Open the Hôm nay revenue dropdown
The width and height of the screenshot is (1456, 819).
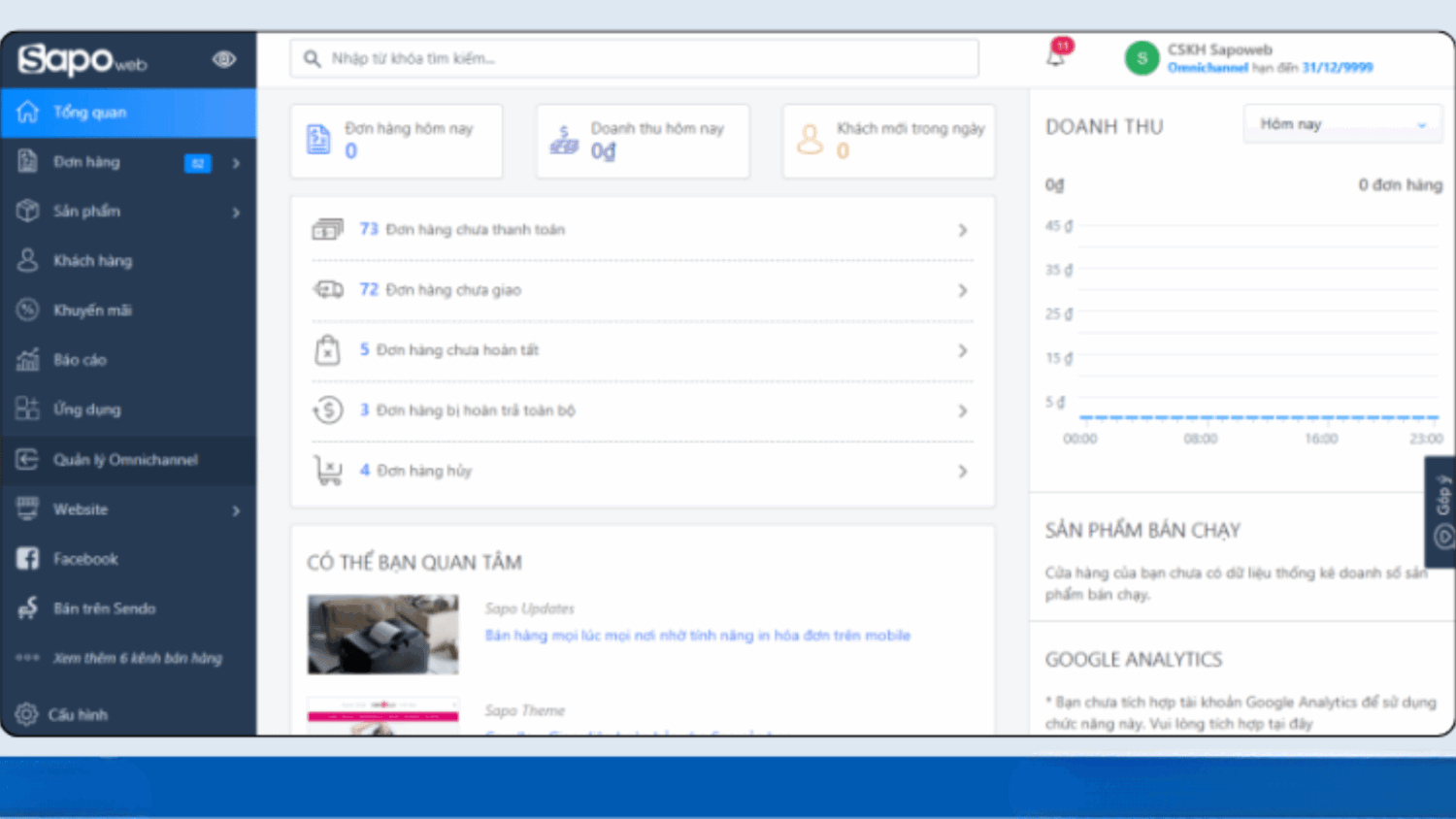(x=1341, y=124)
